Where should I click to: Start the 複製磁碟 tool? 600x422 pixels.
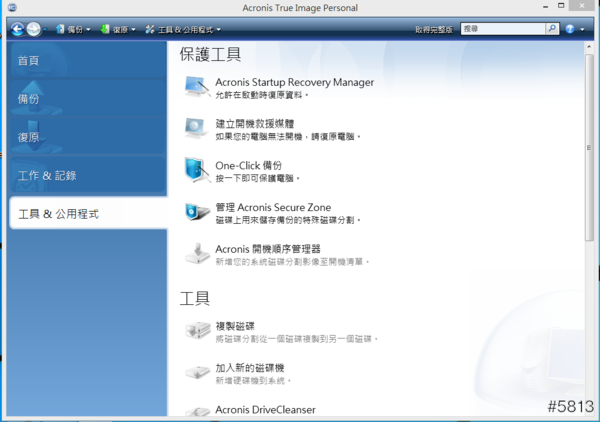235,326
